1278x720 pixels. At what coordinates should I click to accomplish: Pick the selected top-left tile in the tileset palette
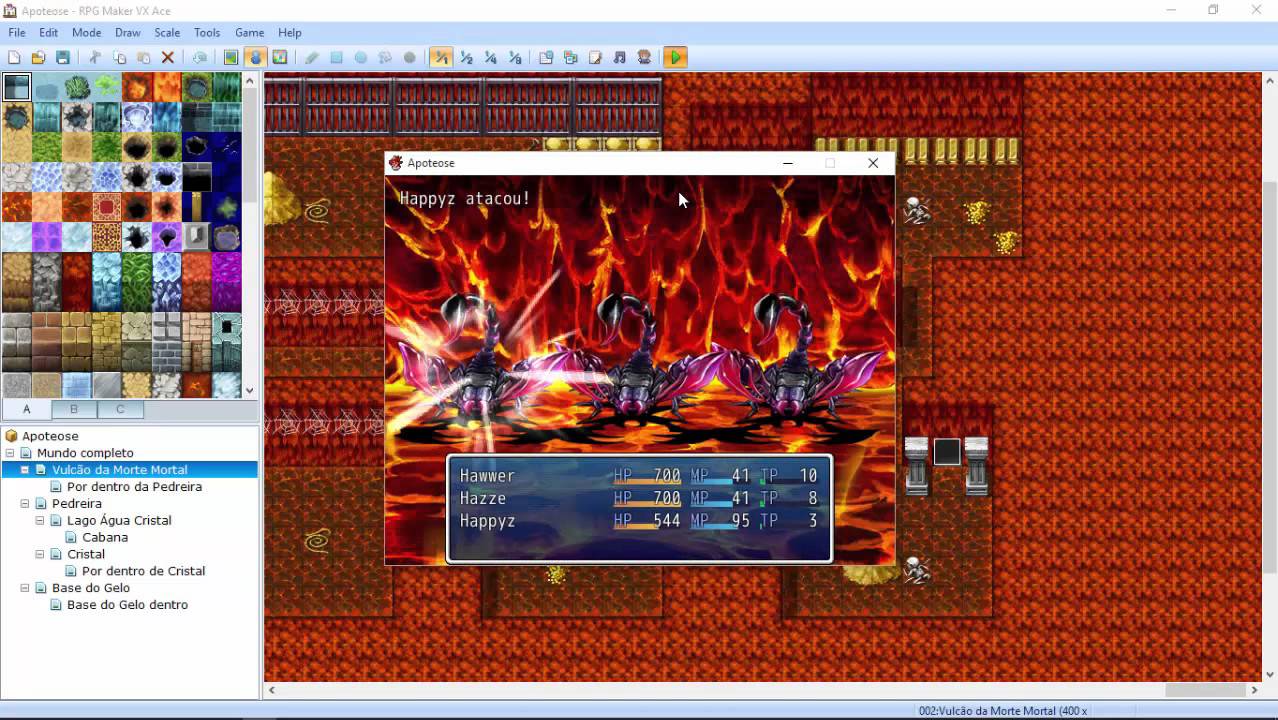point(16,87)
